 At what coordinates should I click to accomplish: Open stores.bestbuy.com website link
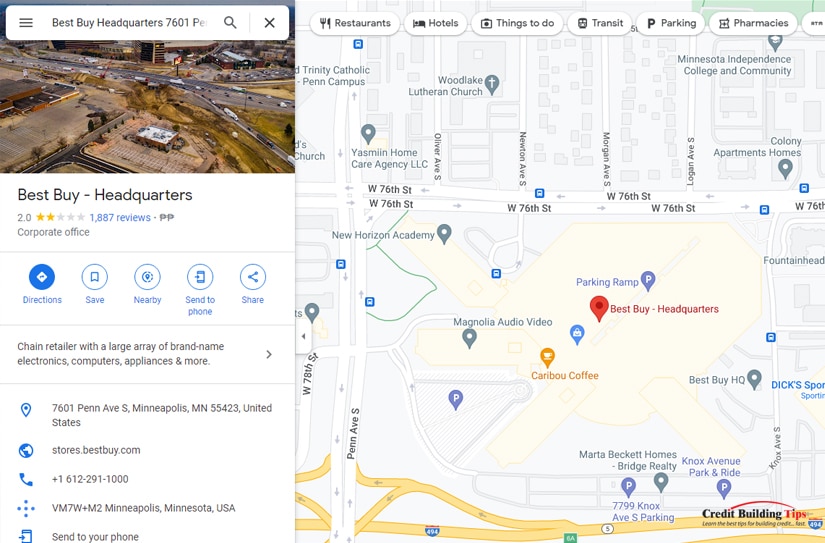coord(96,450)
